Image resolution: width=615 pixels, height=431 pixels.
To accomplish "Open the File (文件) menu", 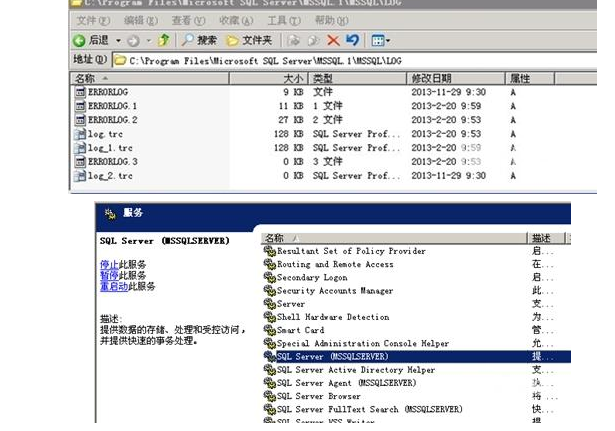I will (x=93, y=20).
